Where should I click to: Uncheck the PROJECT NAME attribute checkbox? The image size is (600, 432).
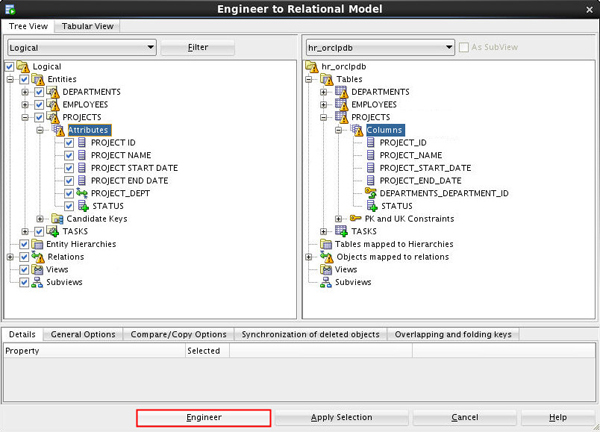69,155
